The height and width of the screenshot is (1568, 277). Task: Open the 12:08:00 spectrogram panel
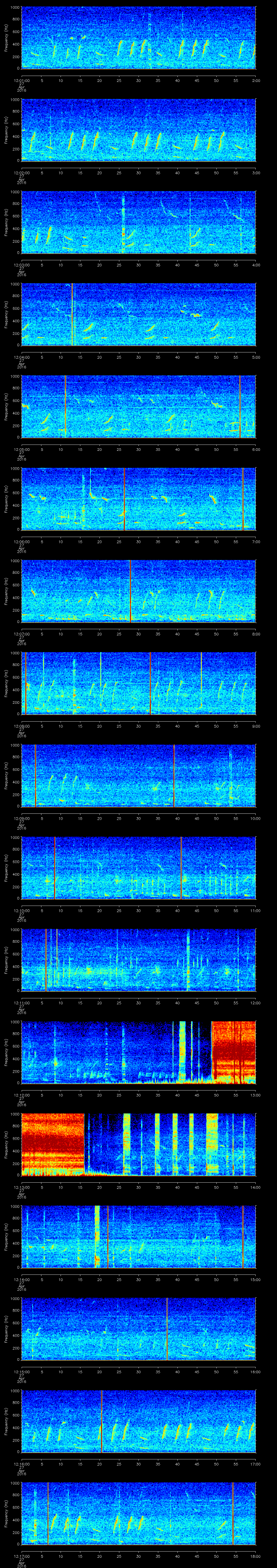139,683
